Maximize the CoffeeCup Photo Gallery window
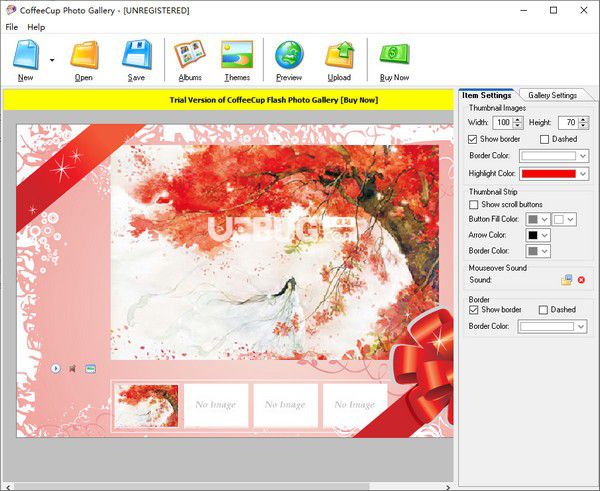 (553, 10)
